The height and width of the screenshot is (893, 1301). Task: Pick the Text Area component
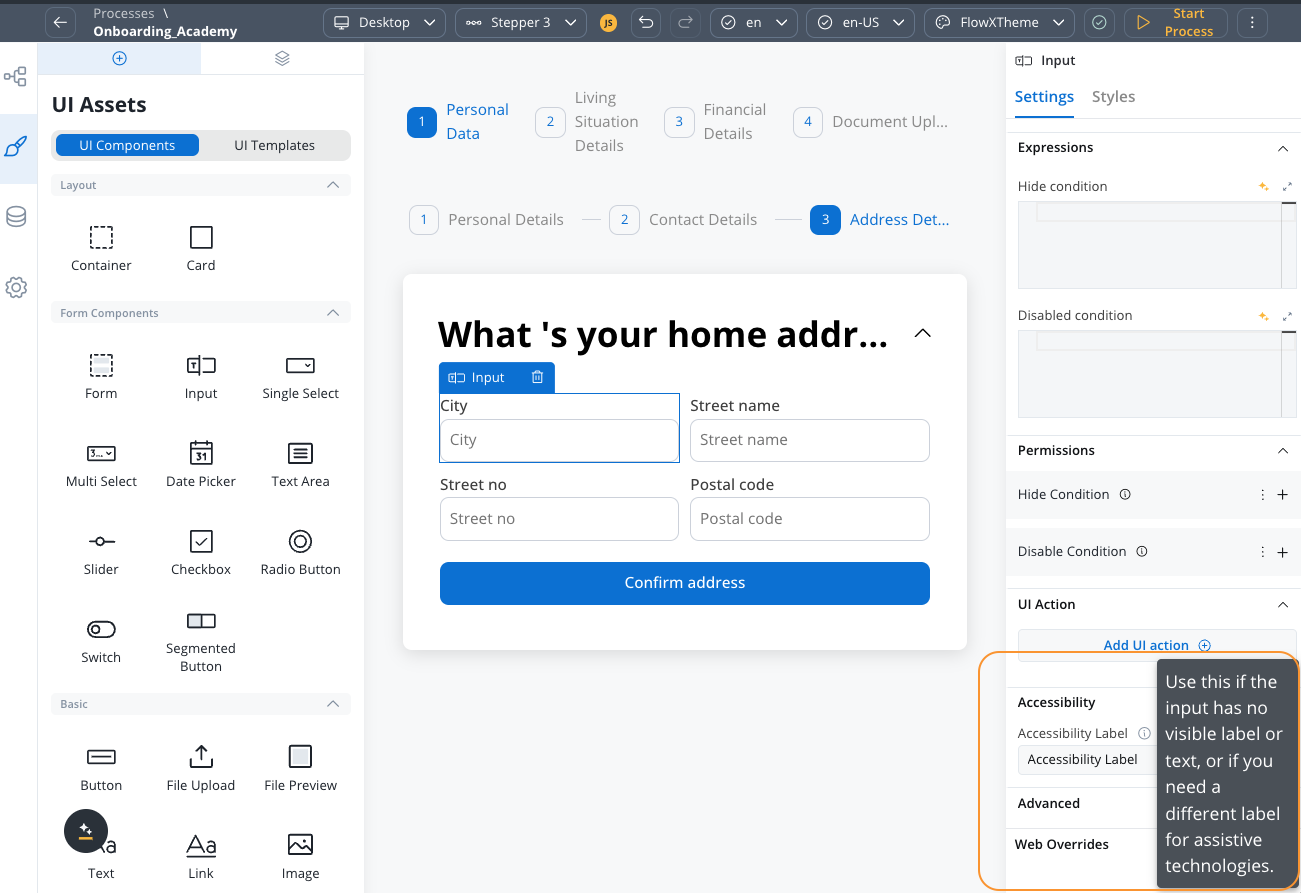click(x=300, y=464)
